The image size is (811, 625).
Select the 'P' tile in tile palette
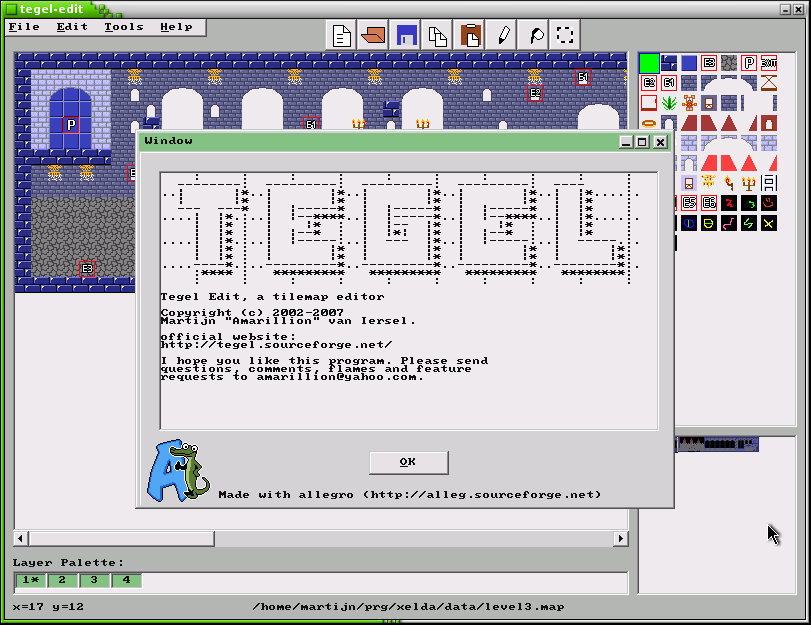click(x=749, y=63)
